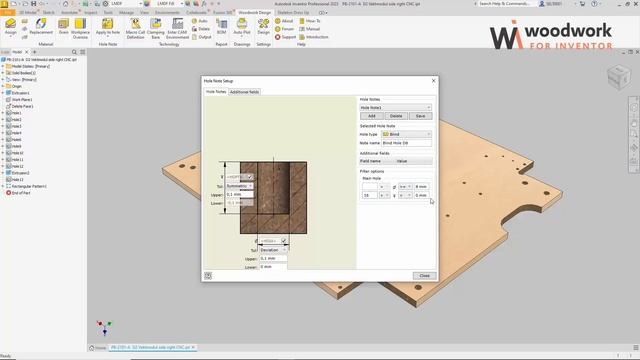Open depth tolerance Symmetric dropdown

point(239,186)
